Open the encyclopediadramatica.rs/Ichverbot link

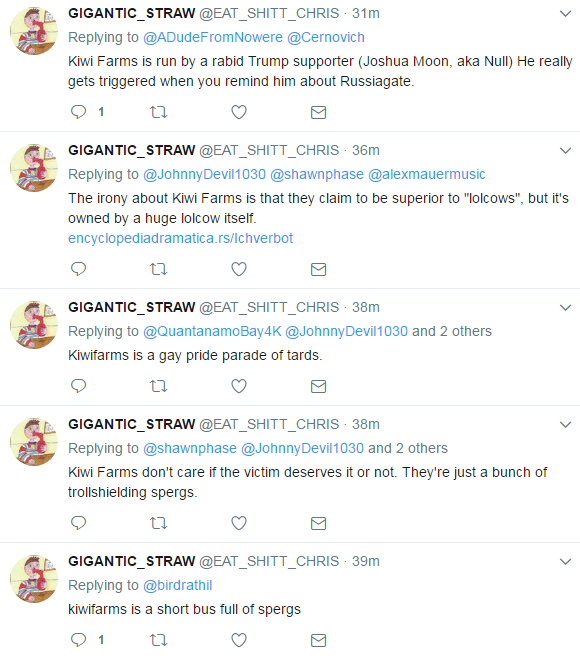point(180,238)
